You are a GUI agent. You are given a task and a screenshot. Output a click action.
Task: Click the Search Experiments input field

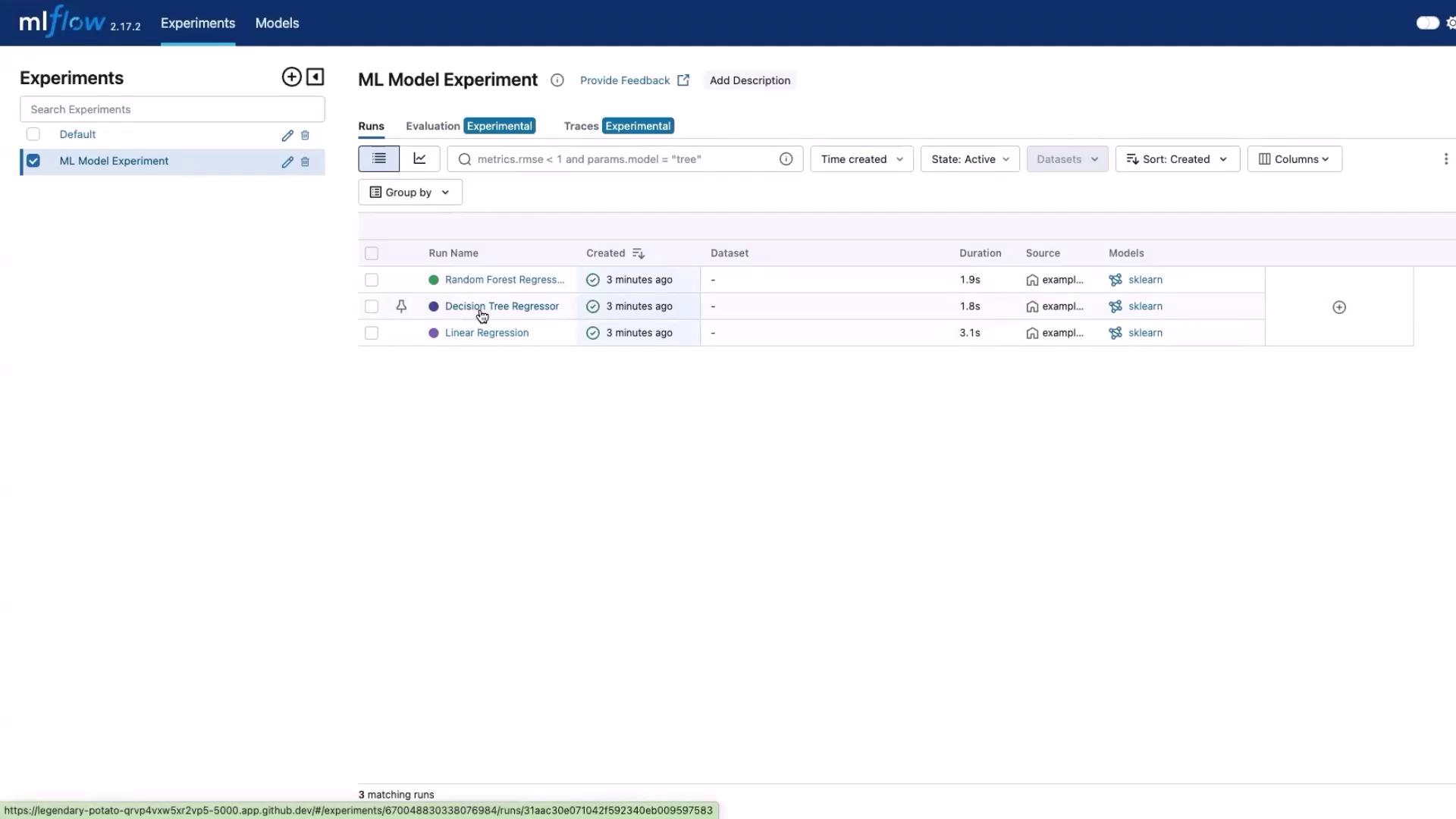coord(172,109)
